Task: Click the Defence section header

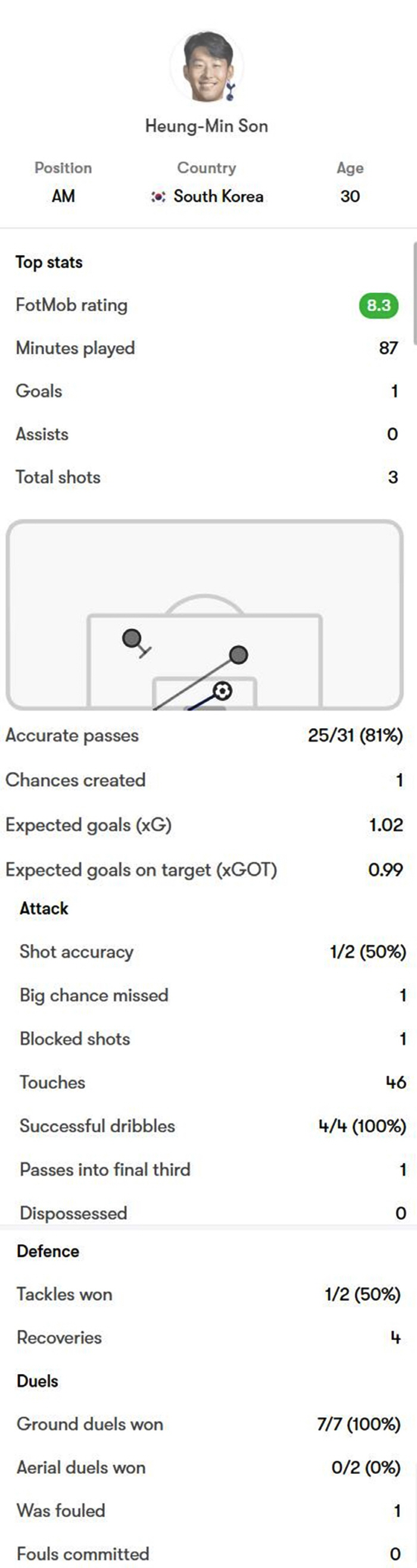Action: pos(48,1251)
